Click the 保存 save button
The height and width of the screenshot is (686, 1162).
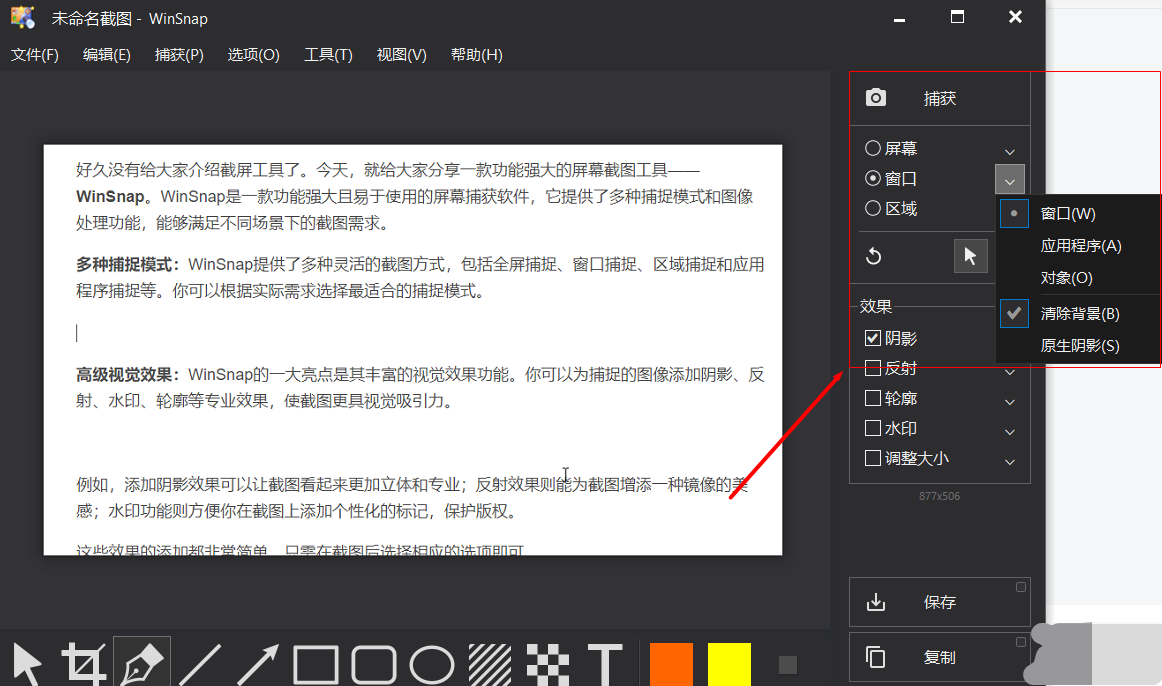click(x=939, y=602)
